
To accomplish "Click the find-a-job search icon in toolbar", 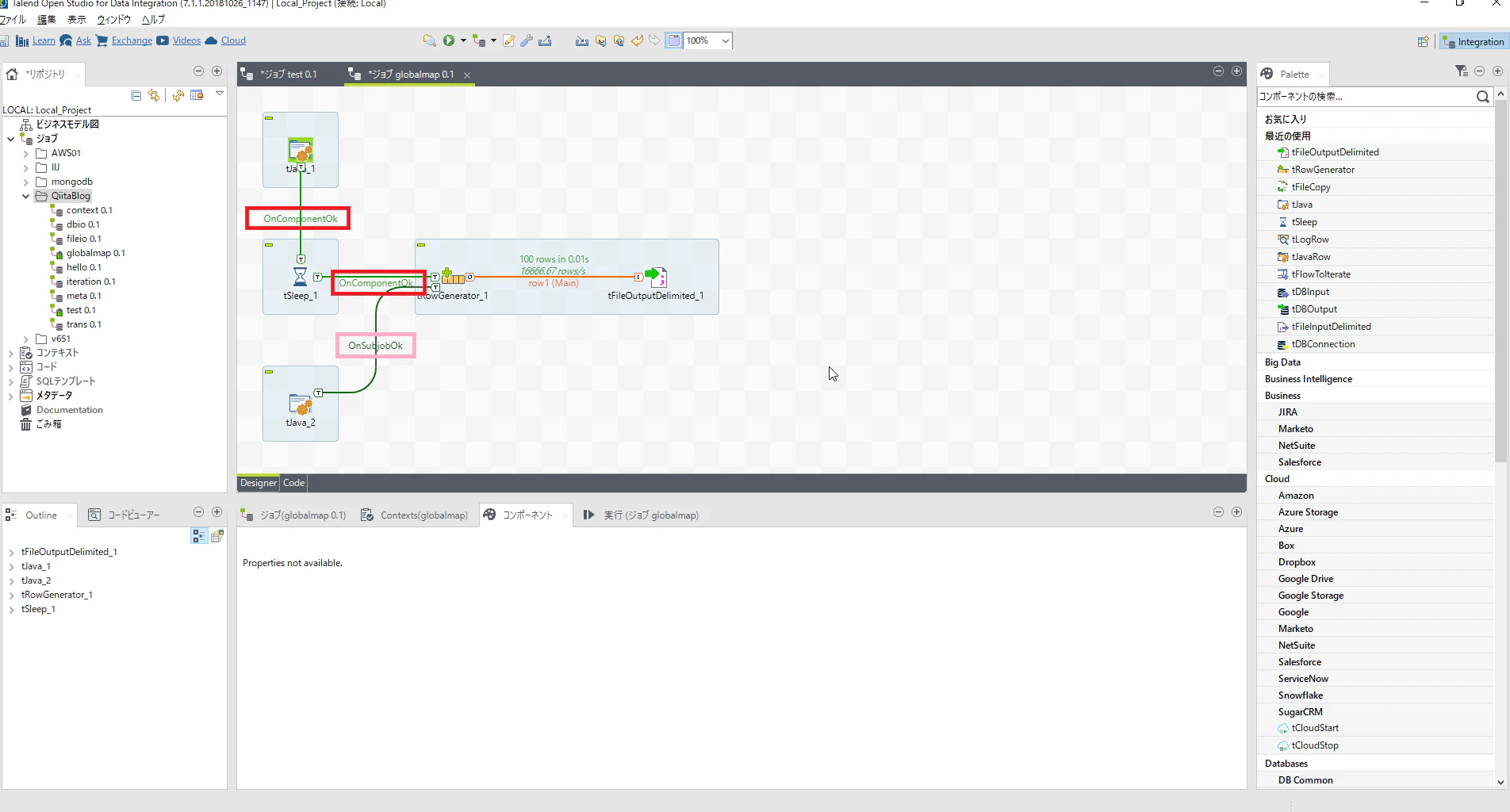I will click(x=429, y=40).
